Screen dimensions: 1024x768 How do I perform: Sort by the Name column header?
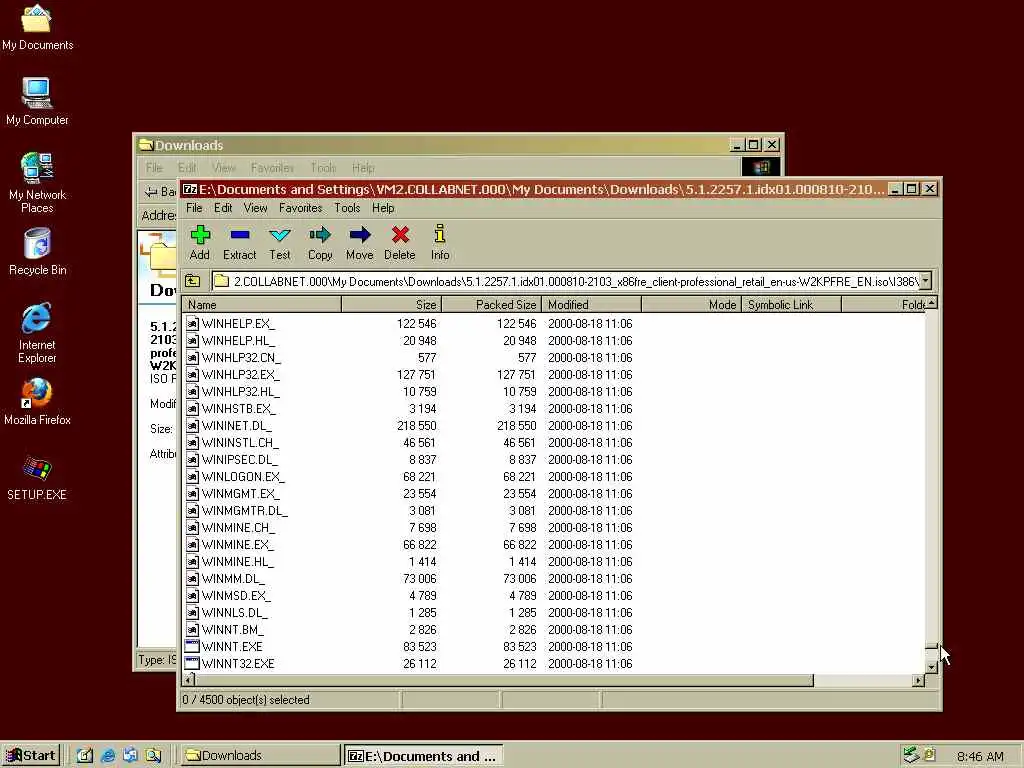coord(262,304)
